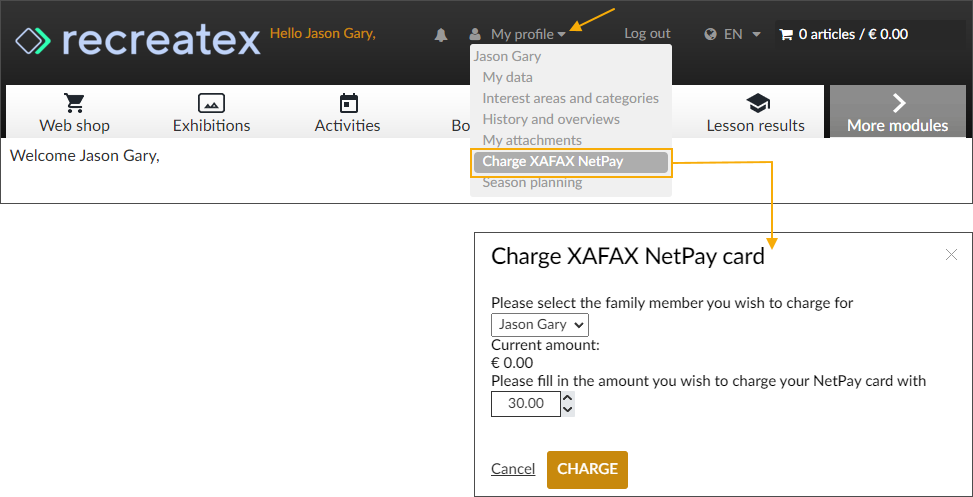This screenshot has height=497, width=973.
Task: Close the Charge XAFAX NetPay card dialog
Action: pyautogui.click(x=951, y=254)
